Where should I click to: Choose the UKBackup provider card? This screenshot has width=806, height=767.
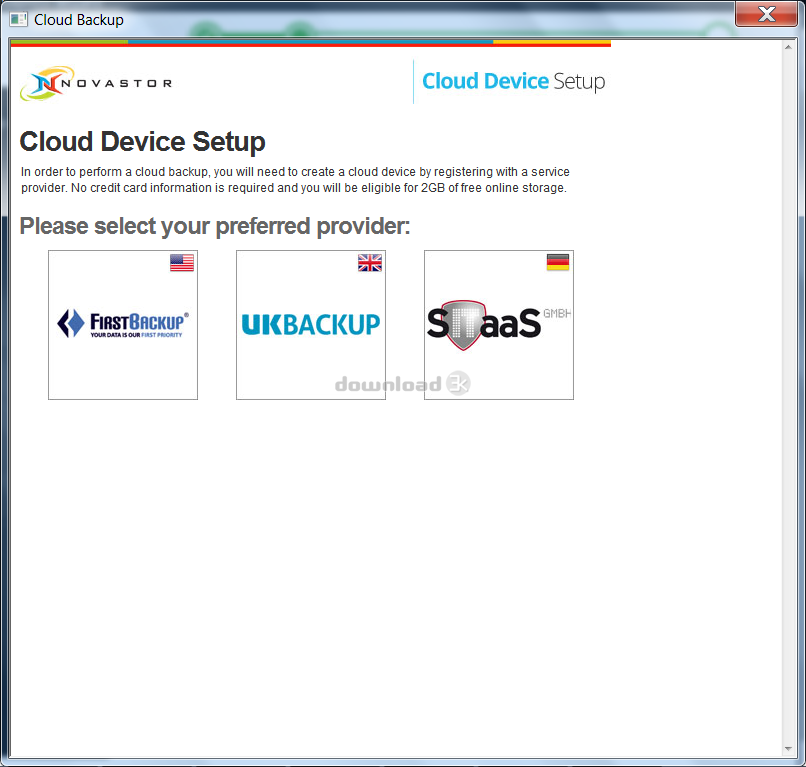coord(311,325)
